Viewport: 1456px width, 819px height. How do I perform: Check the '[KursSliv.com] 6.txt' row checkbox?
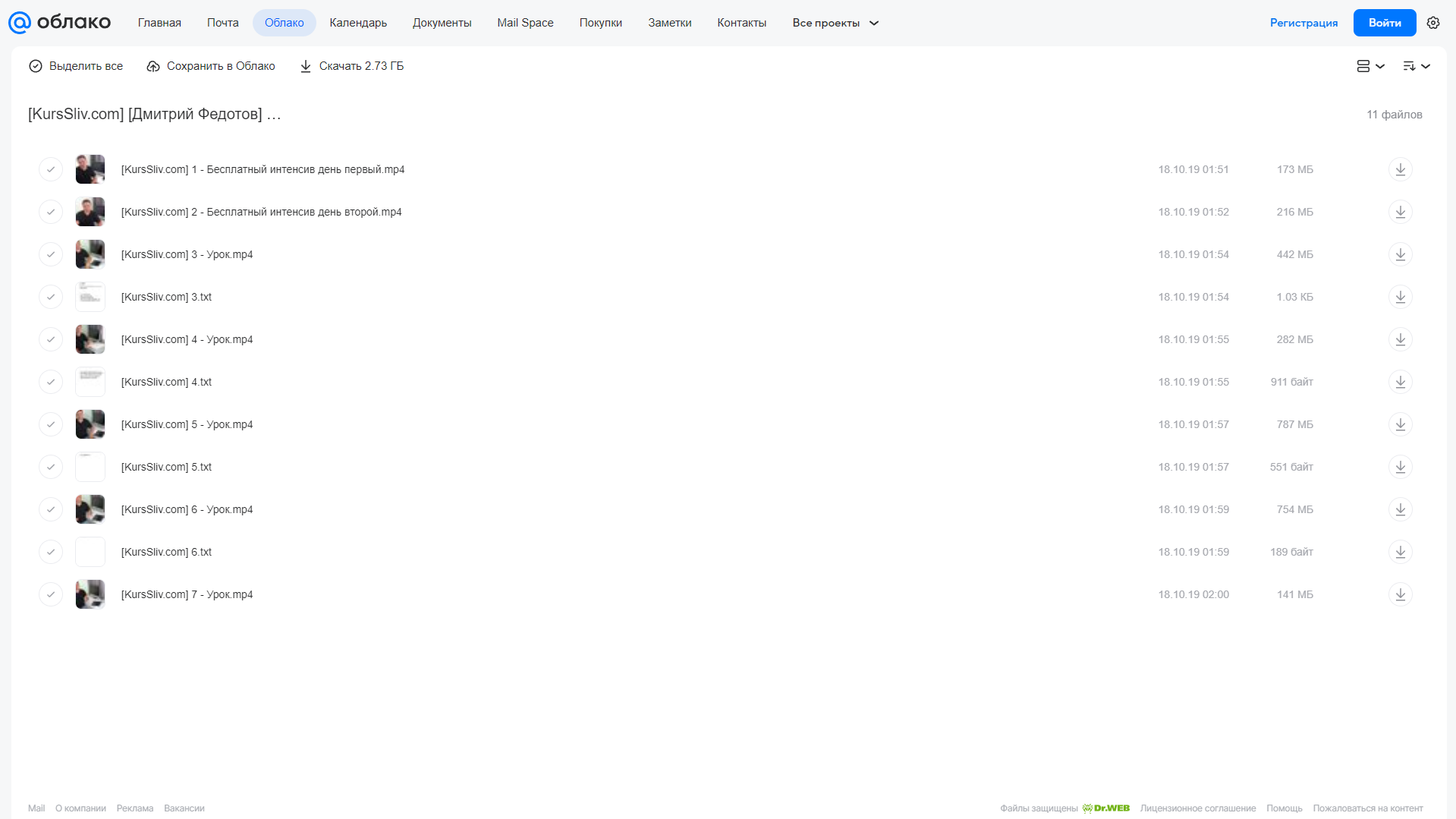coord(51,552)
